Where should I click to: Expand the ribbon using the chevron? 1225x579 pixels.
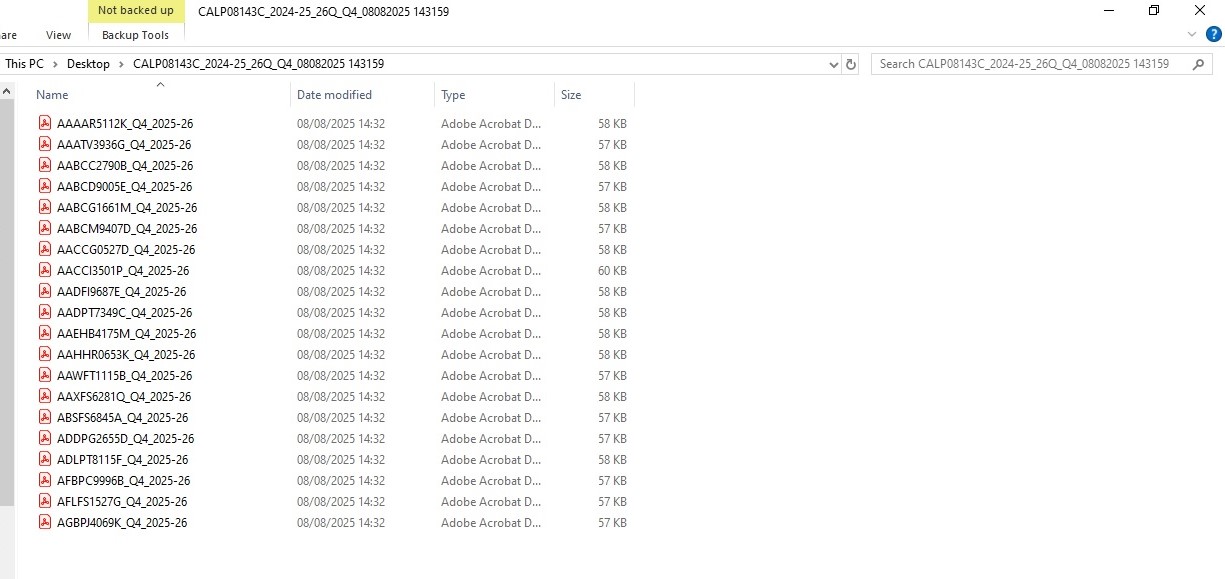click(1191, 34)
